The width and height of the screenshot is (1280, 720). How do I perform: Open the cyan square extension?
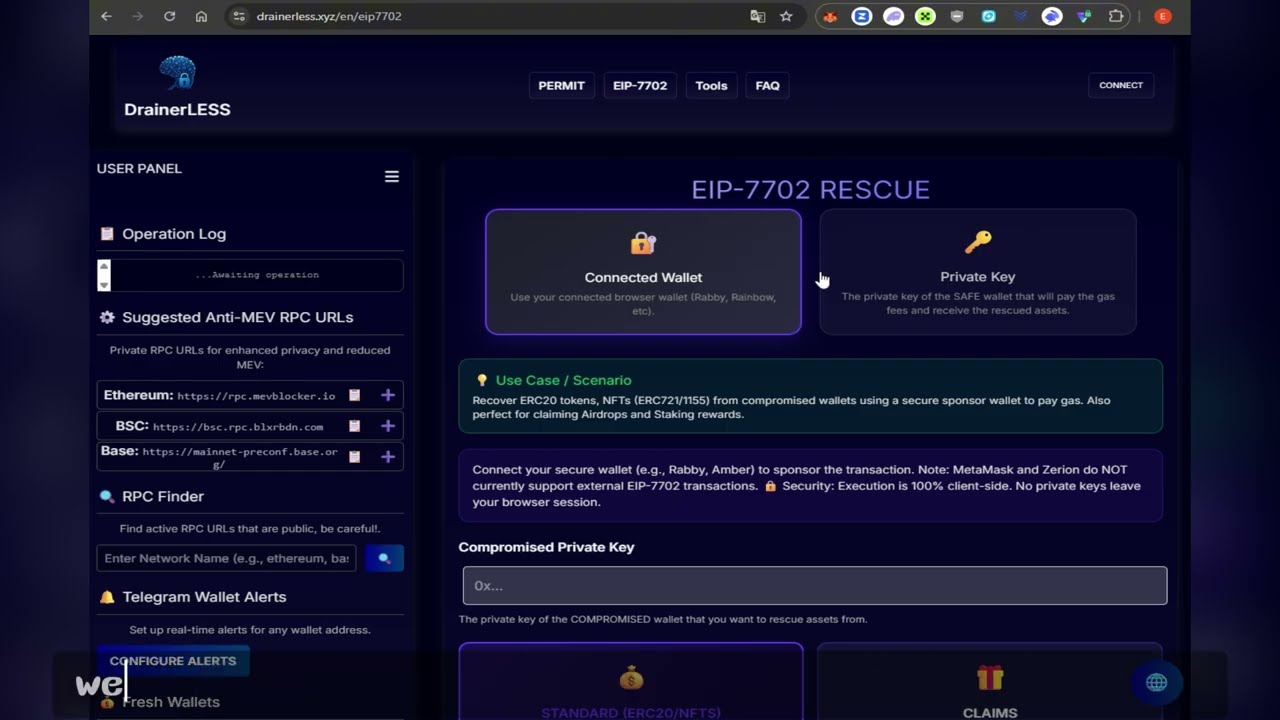click(989, 16)
